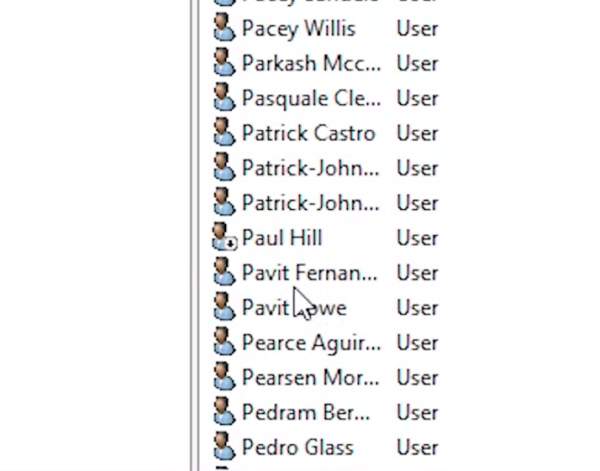Choose the Pasquale Cle... list entry
The width and height of the screenshot is (600, 471).
pyautogui.click(x=311, y=99)
